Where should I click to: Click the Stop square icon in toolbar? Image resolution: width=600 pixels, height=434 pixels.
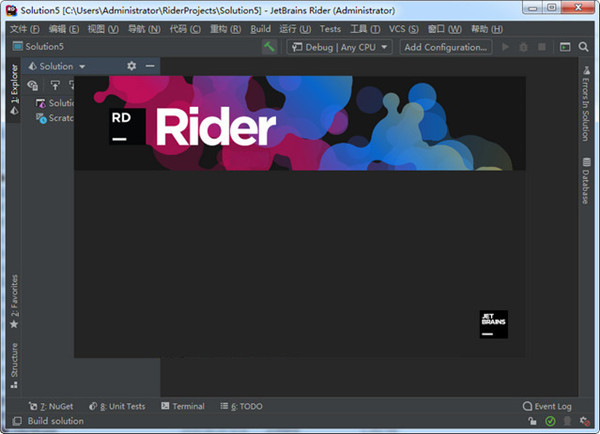click(x=542, y=47)
